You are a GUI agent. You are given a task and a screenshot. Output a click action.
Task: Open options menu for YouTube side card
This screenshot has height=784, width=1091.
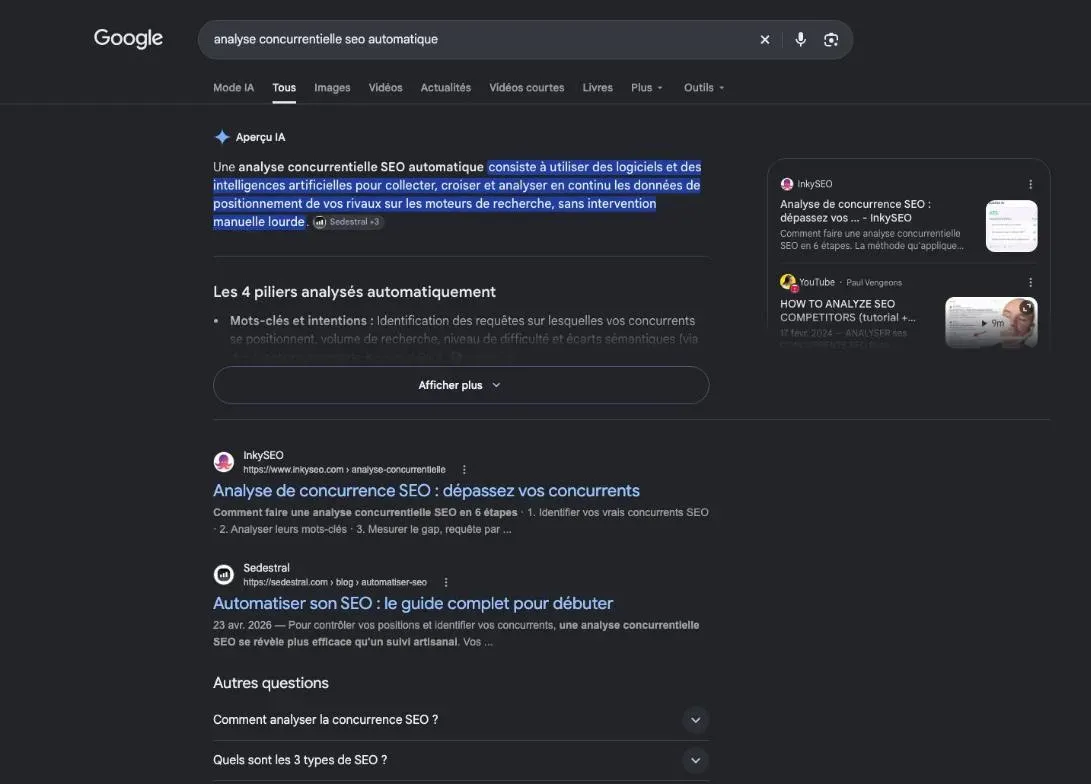[x=1030, y=282]
